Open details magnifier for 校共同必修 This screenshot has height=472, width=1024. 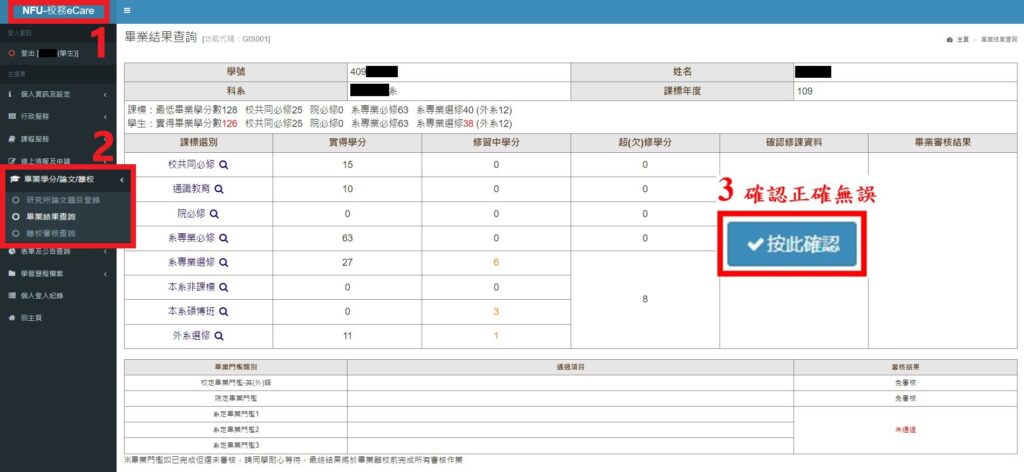click(223, 165)
